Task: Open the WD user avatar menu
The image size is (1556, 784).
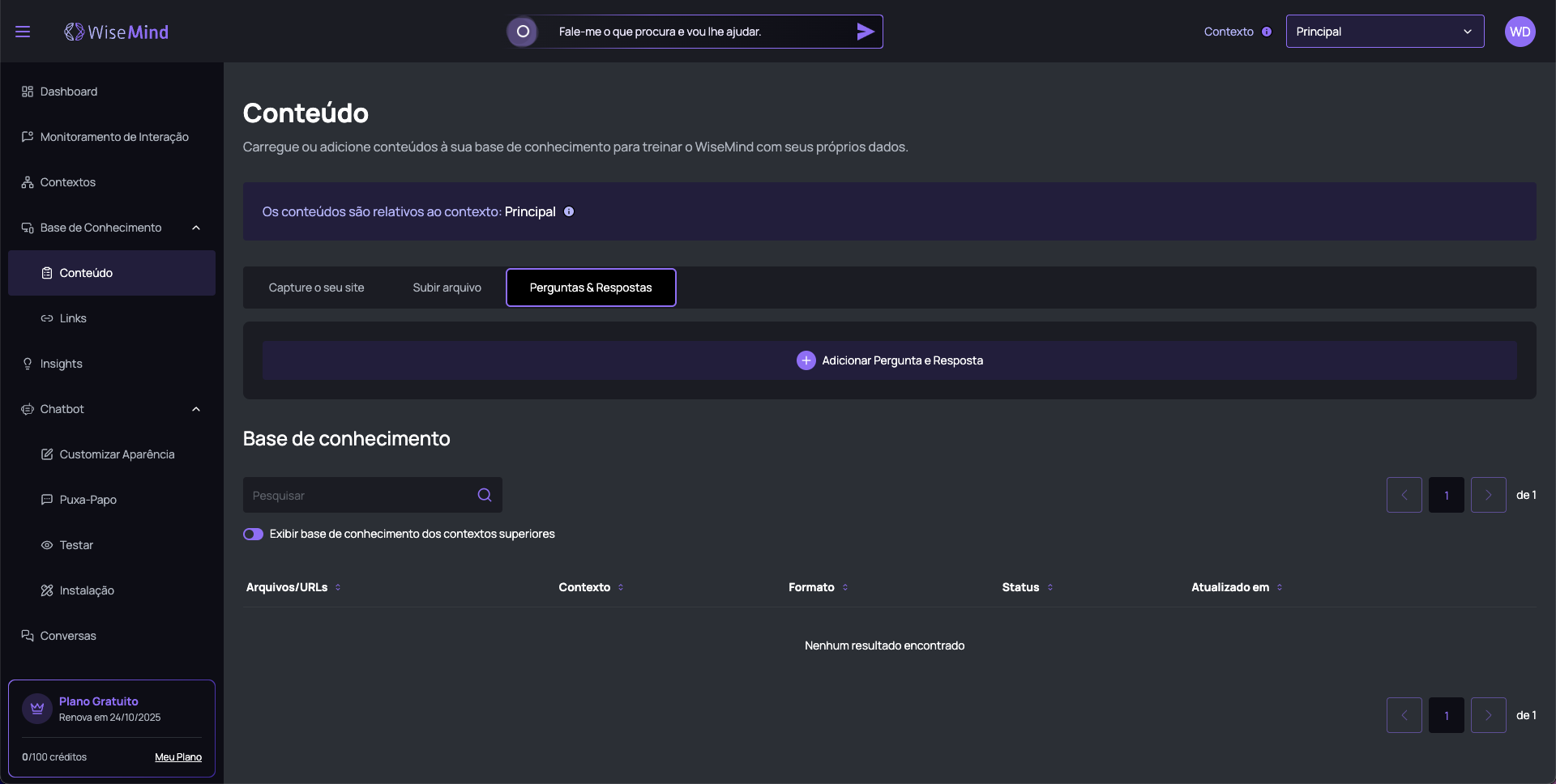Action: (1520, 32)
